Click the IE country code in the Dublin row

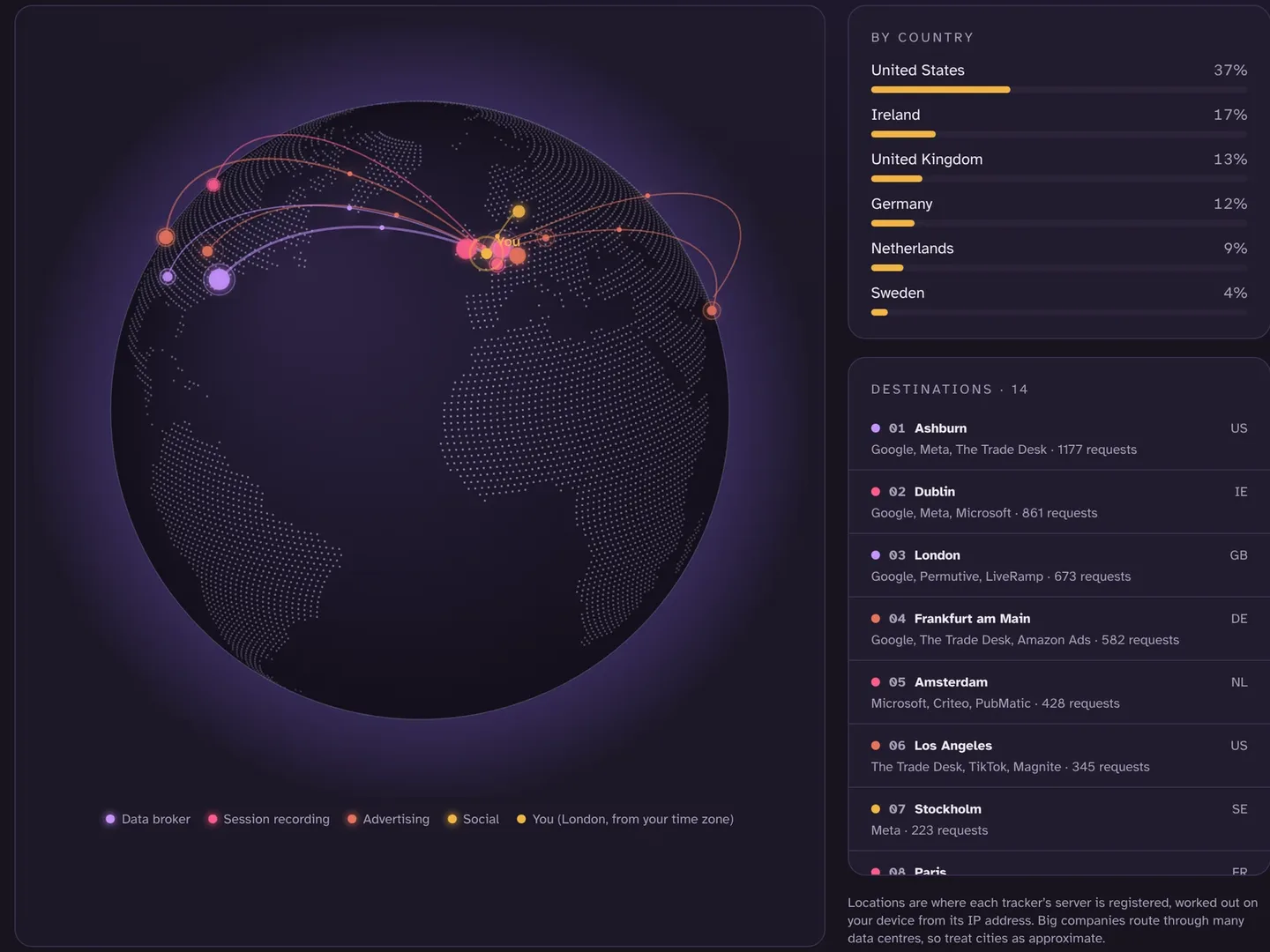tap(1241, 492)
